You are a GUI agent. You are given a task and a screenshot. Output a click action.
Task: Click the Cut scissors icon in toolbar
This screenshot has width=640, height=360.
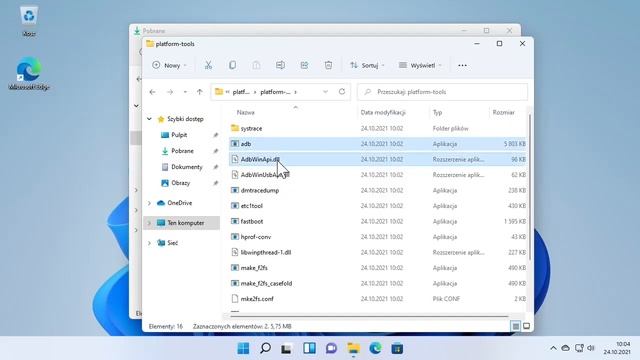pos(208,65)
